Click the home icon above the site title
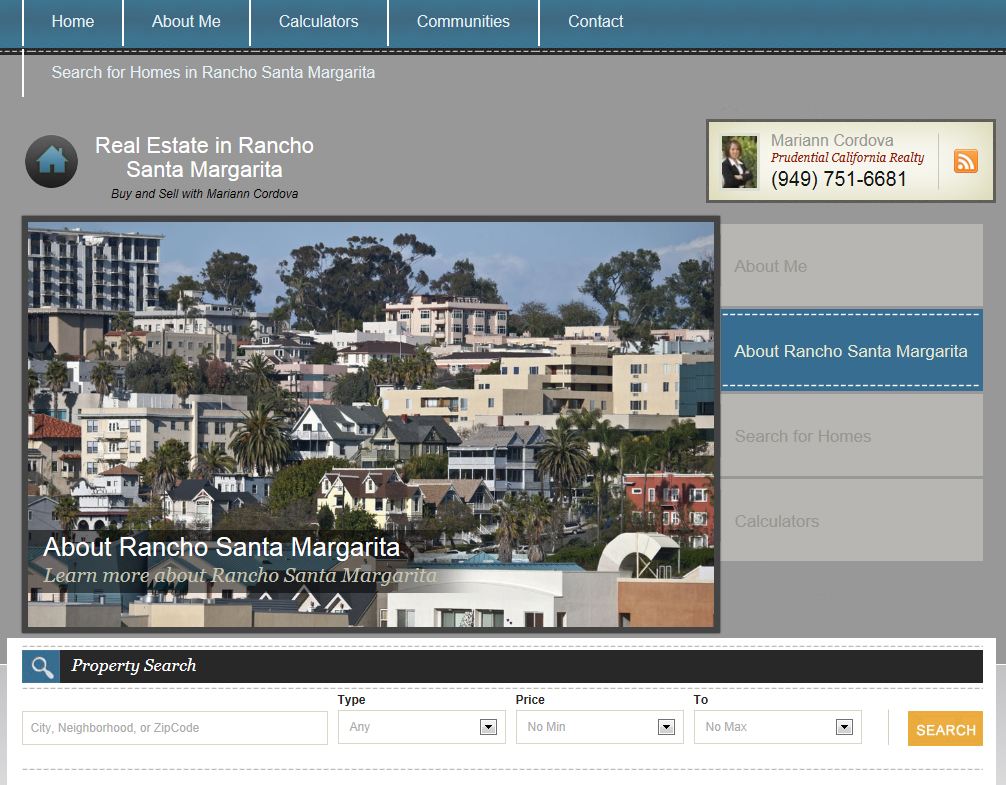Viewport: 1006px width, 785px height. pos(51,161)
